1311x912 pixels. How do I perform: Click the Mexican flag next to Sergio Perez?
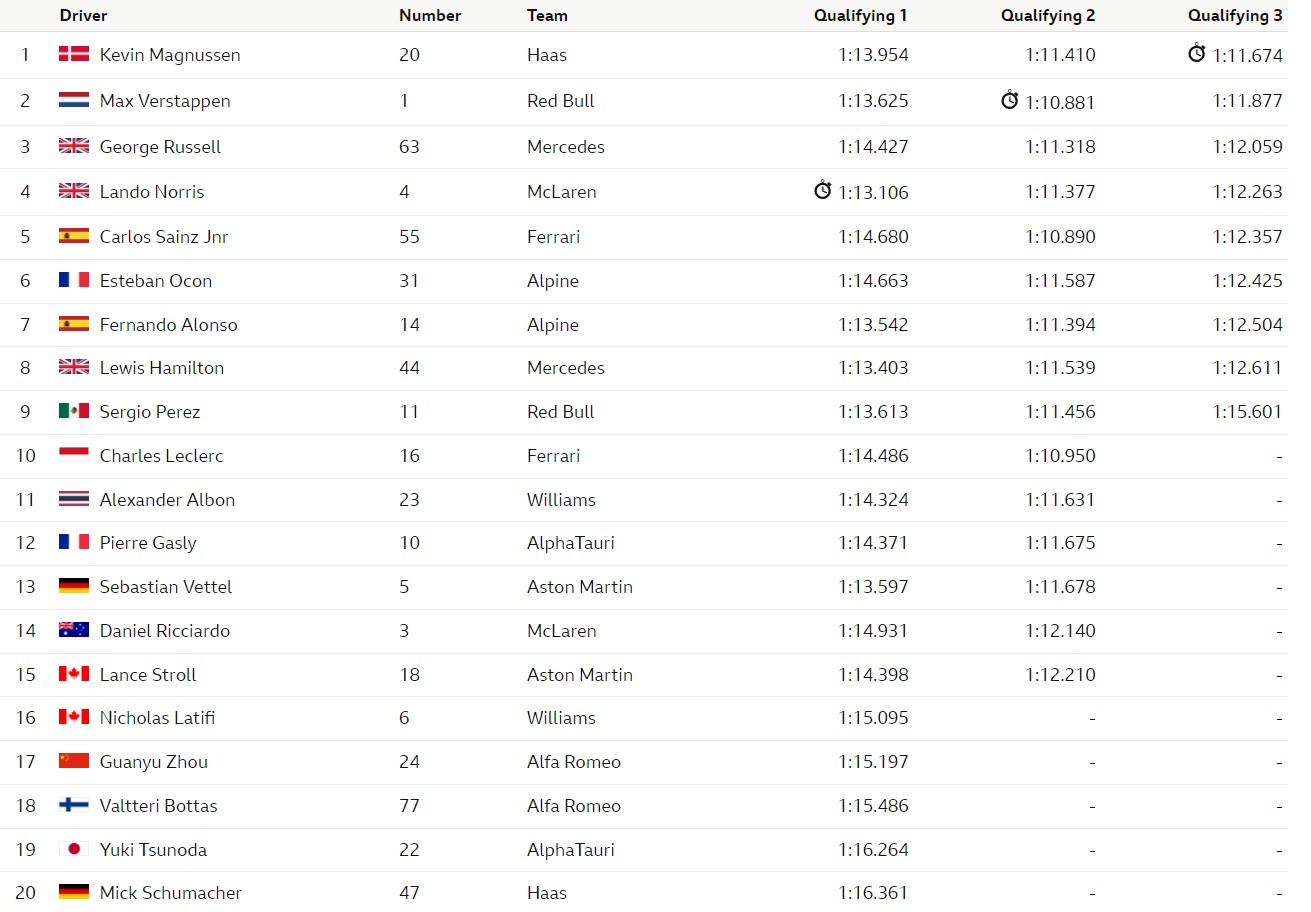click(74, 411)
